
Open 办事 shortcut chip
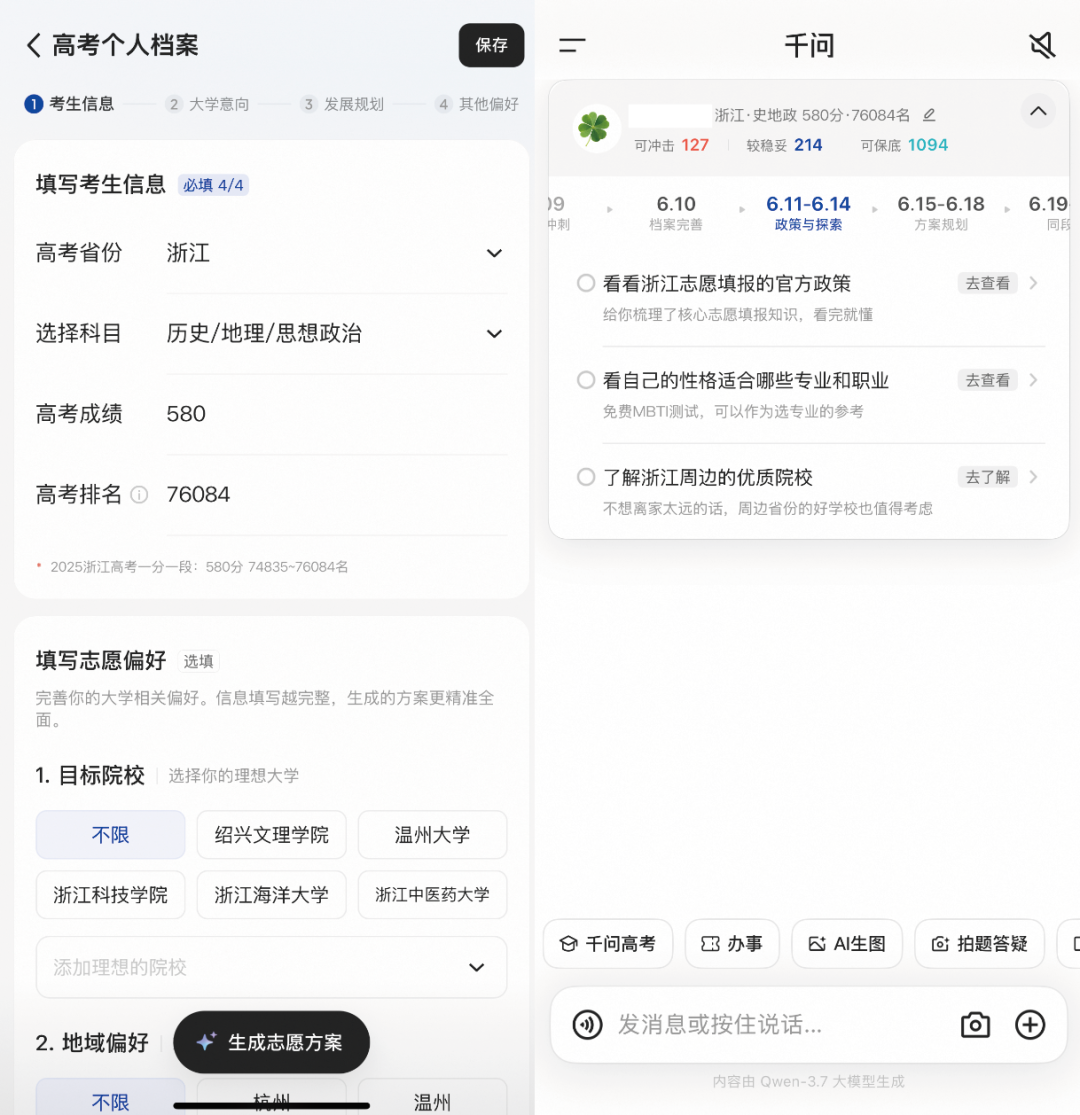(732, 944)
